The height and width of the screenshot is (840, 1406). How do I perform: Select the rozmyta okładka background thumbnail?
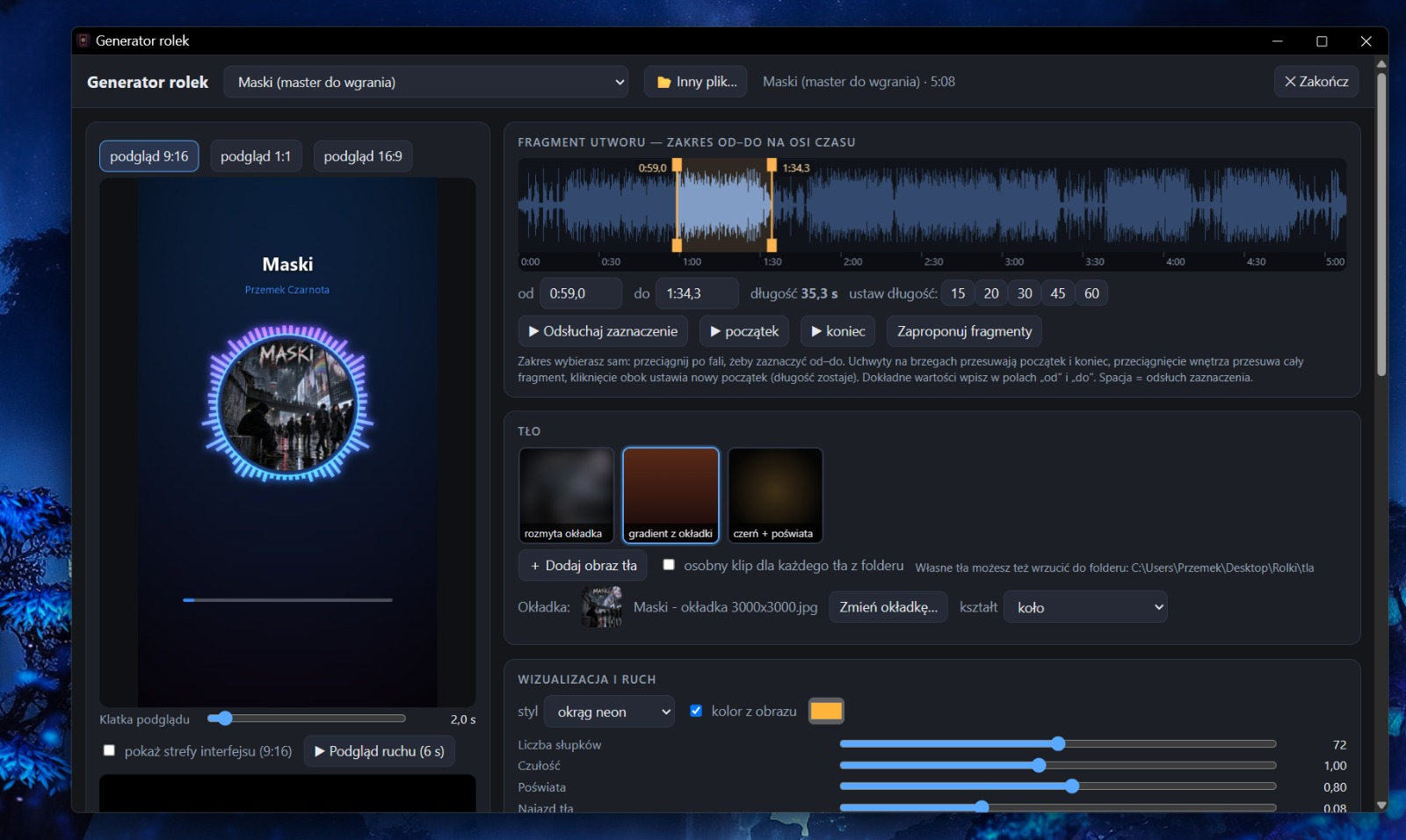[566, 495]
